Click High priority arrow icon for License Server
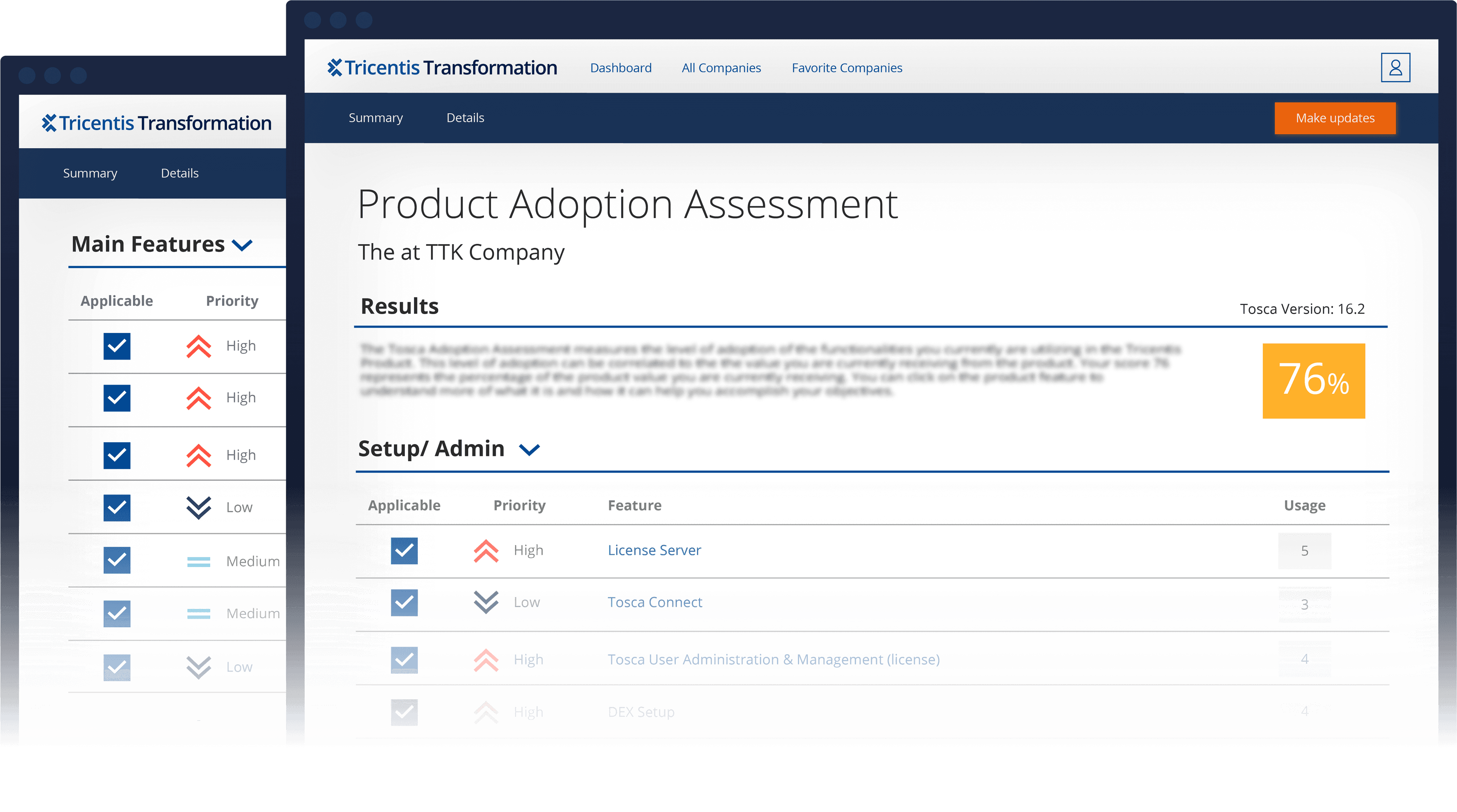The image size is (1457, 812). [x=486, y=551]
